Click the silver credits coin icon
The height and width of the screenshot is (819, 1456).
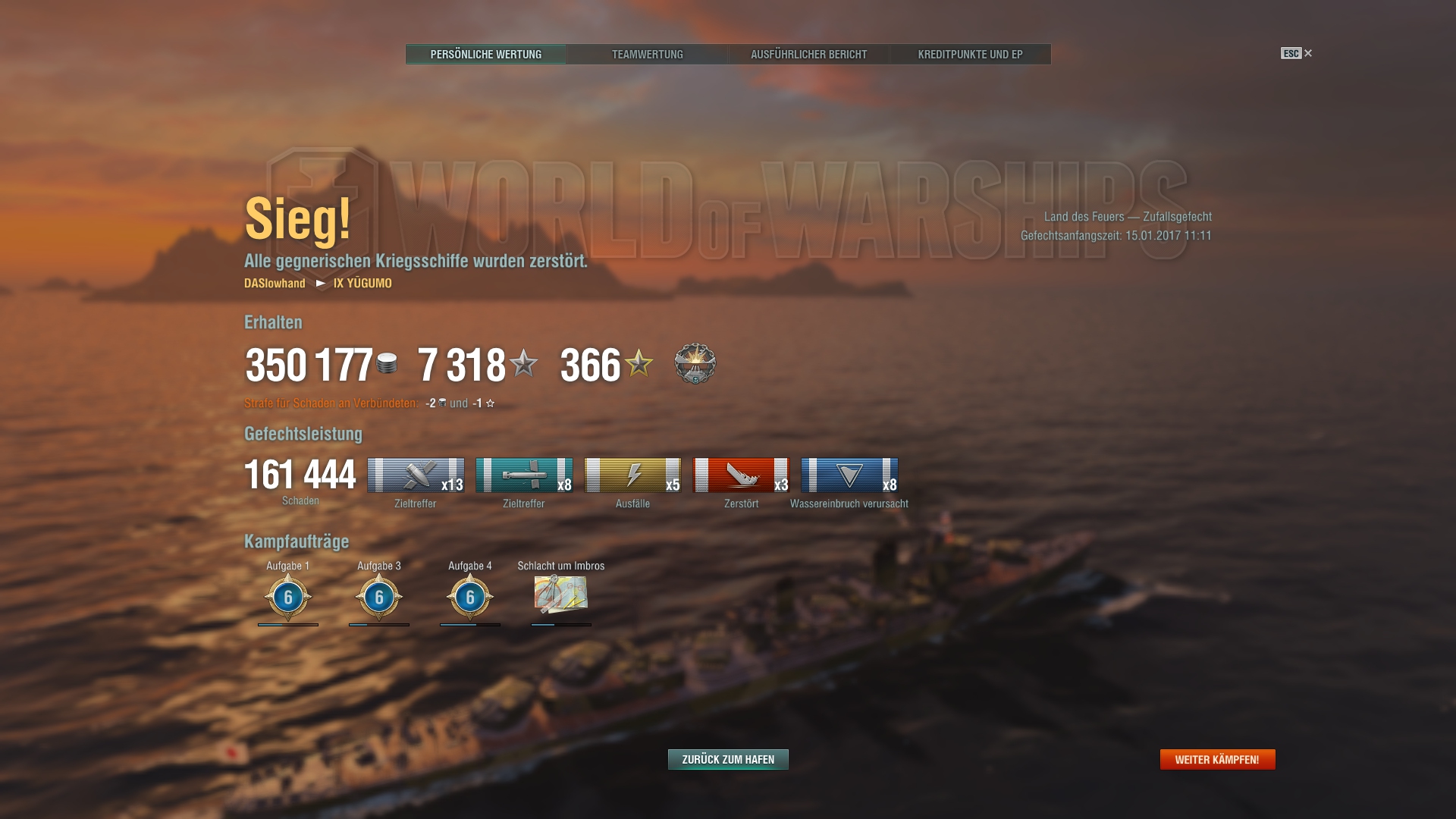tap(387, 363)
